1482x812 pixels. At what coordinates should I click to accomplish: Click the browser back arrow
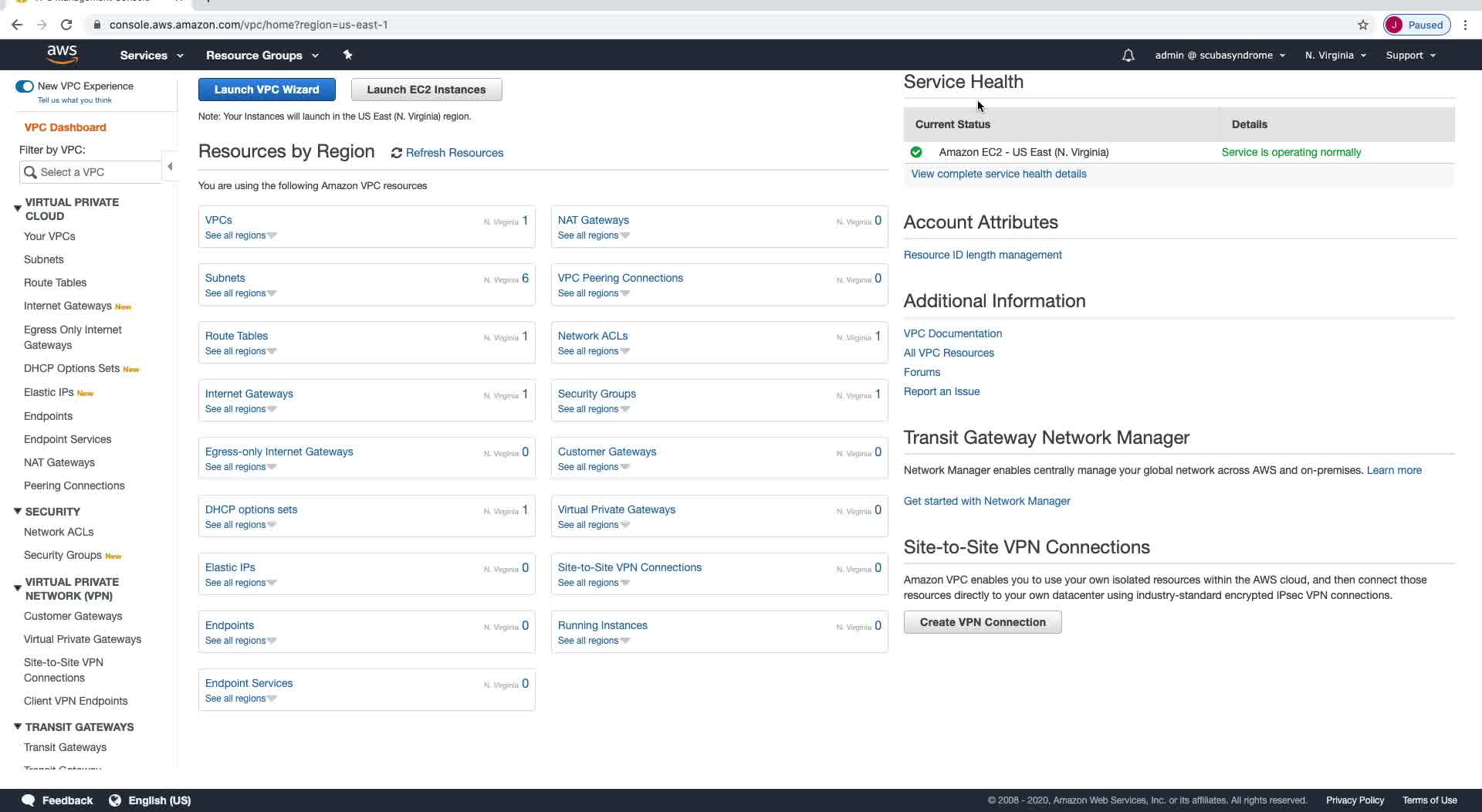pos(17,25)
